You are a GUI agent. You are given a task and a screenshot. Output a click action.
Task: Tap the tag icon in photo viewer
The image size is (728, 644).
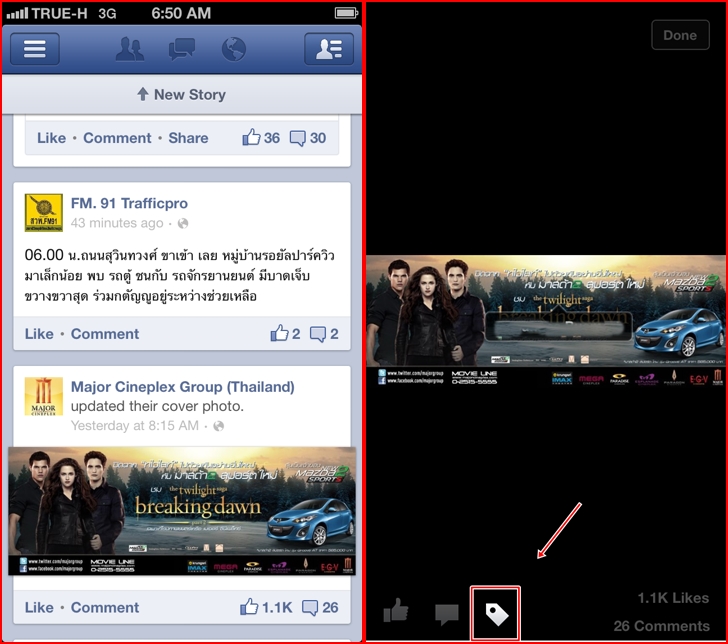496,614
